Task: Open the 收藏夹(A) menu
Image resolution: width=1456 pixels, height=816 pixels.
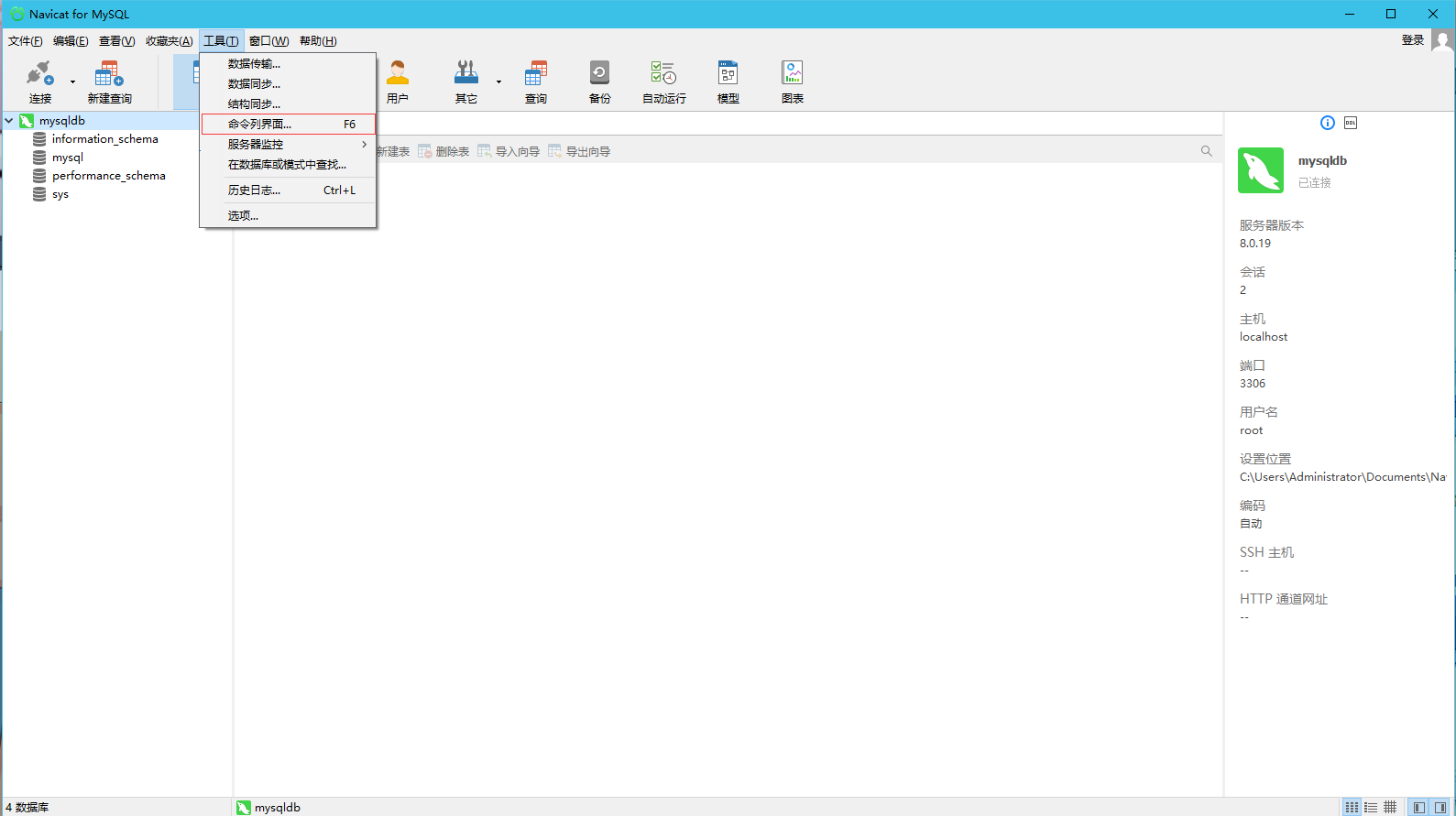Action: [169, 41]
